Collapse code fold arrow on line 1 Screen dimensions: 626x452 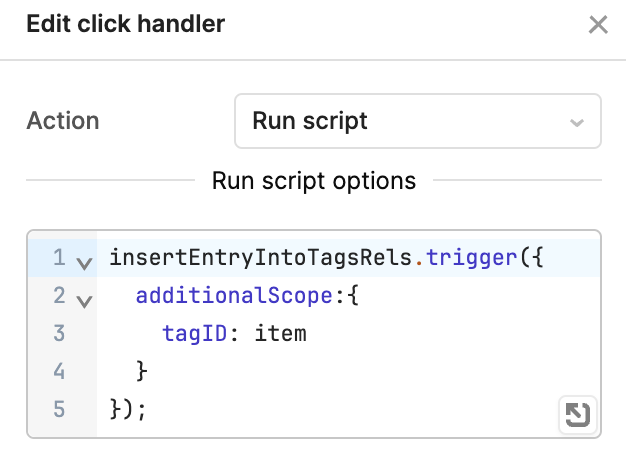point(84,263)
